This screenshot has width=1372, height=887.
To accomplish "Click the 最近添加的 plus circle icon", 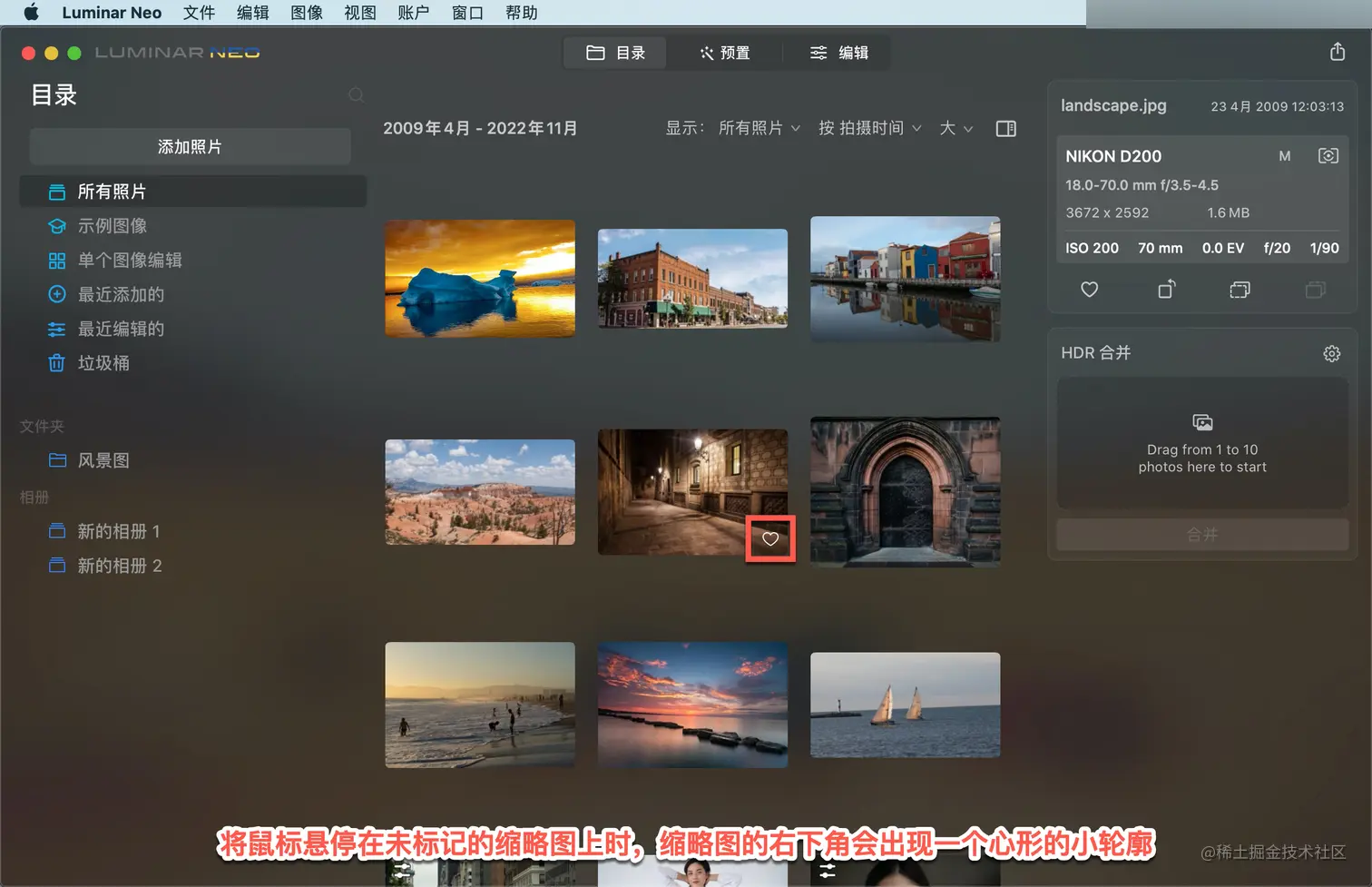I will (57, 294).
